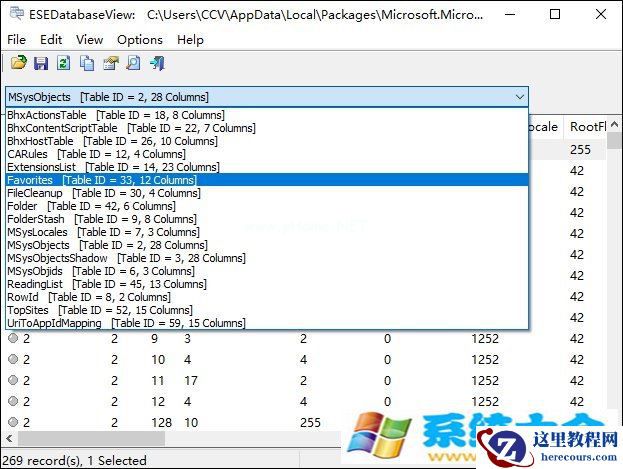Maximize the ESEDatabaseView window
Image resolution: width=623 pixels, height=469 pixels.
[555, 14]
